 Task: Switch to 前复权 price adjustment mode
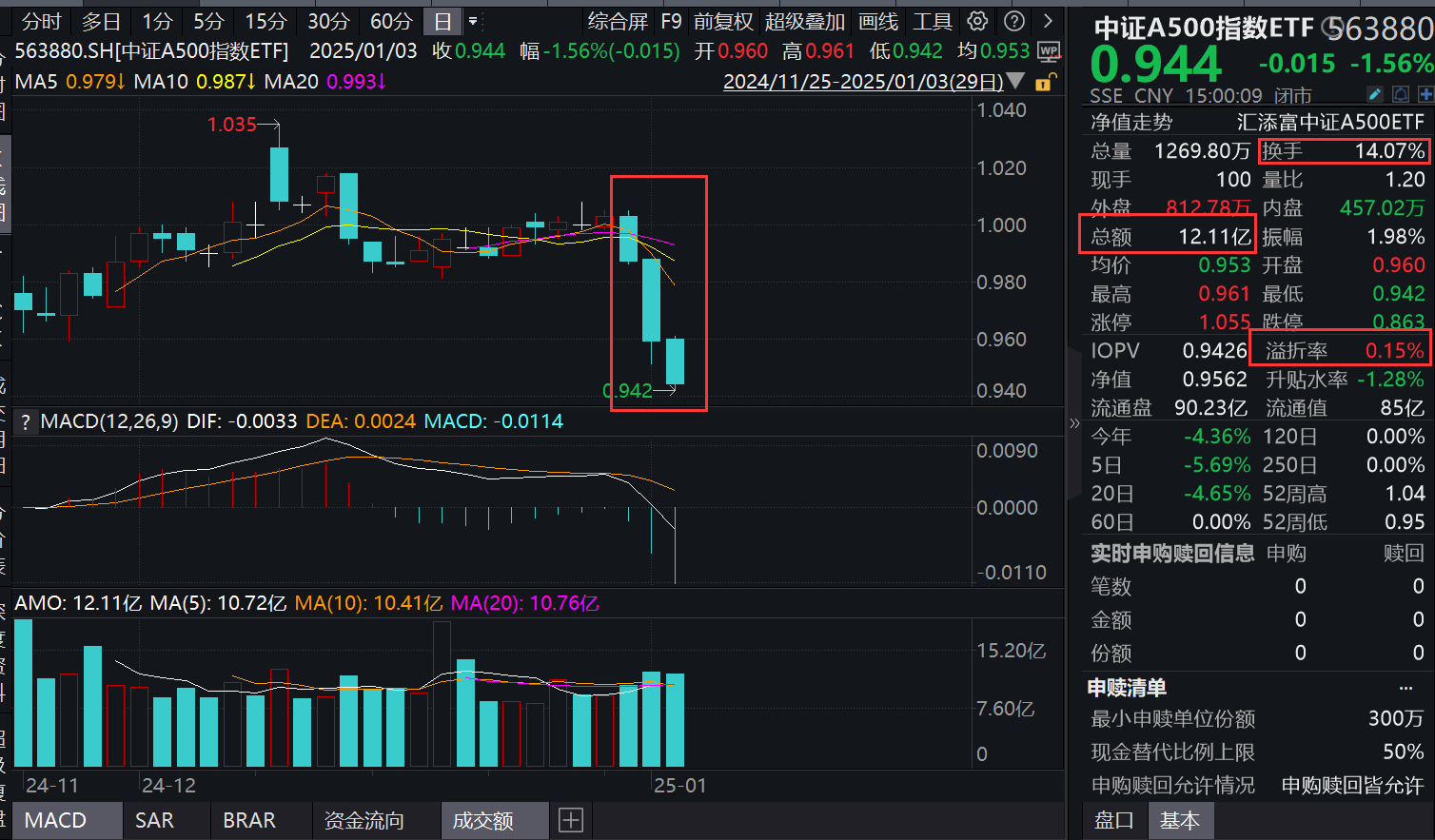(723, 21)
